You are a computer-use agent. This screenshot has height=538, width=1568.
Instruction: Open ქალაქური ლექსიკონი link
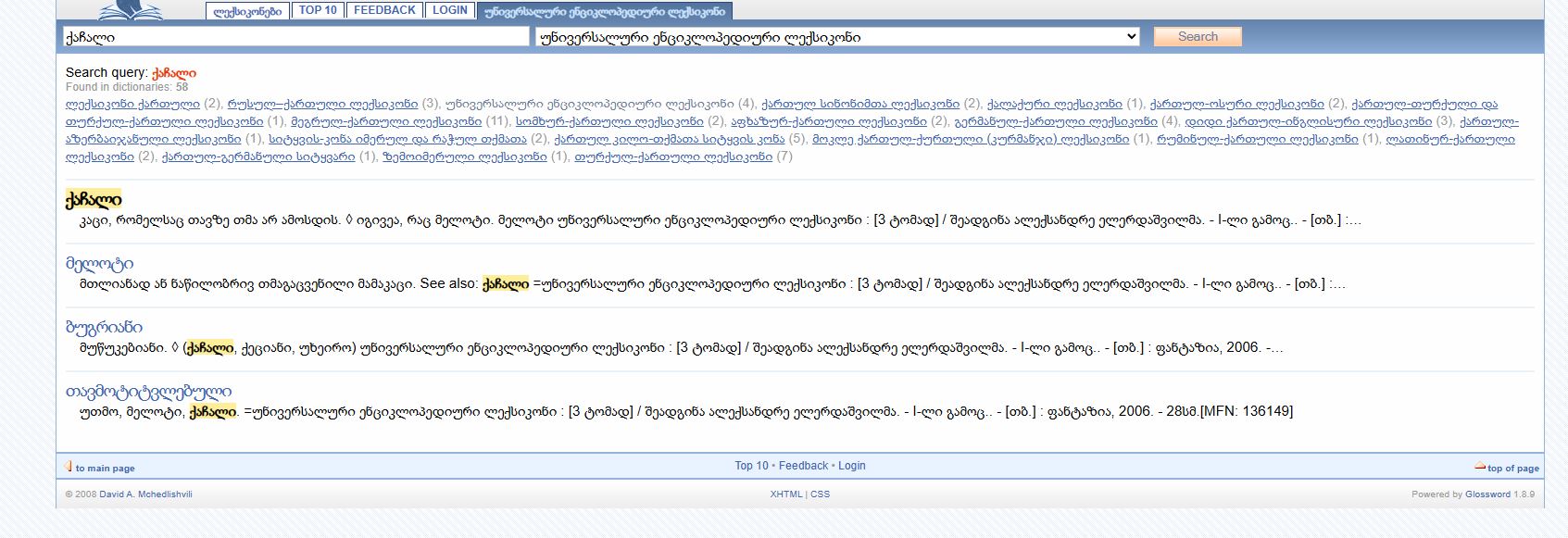coord(1055,104)
